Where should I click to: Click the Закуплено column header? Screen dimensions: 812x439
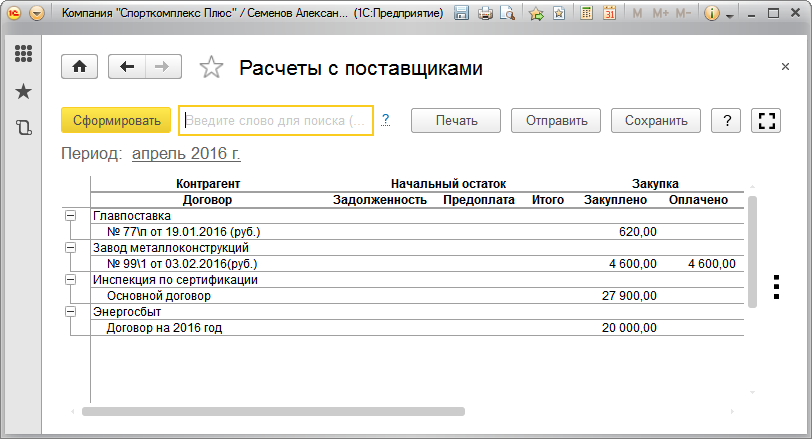615,200
